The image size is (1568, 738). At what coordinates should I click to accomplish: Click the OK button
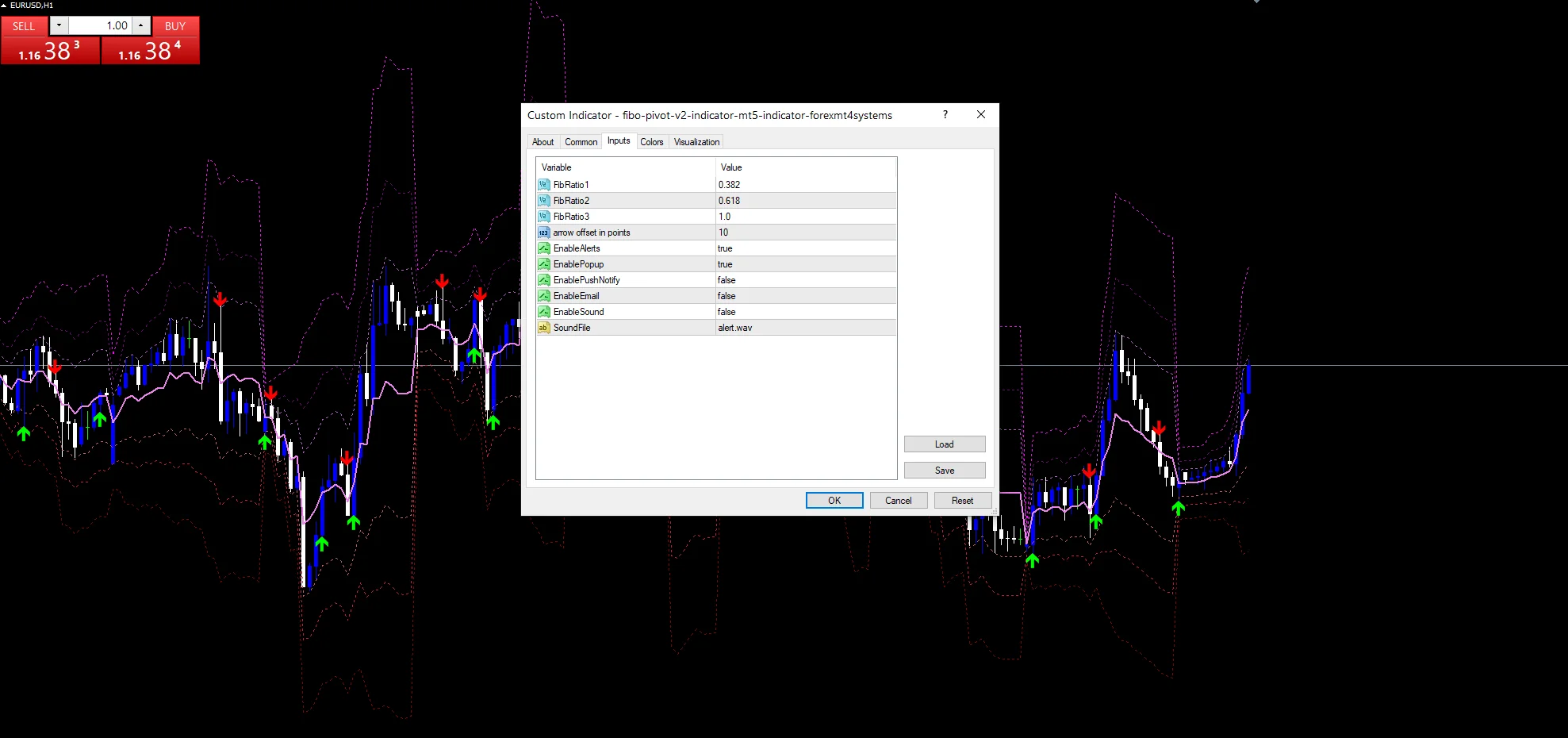coord(834,501)
